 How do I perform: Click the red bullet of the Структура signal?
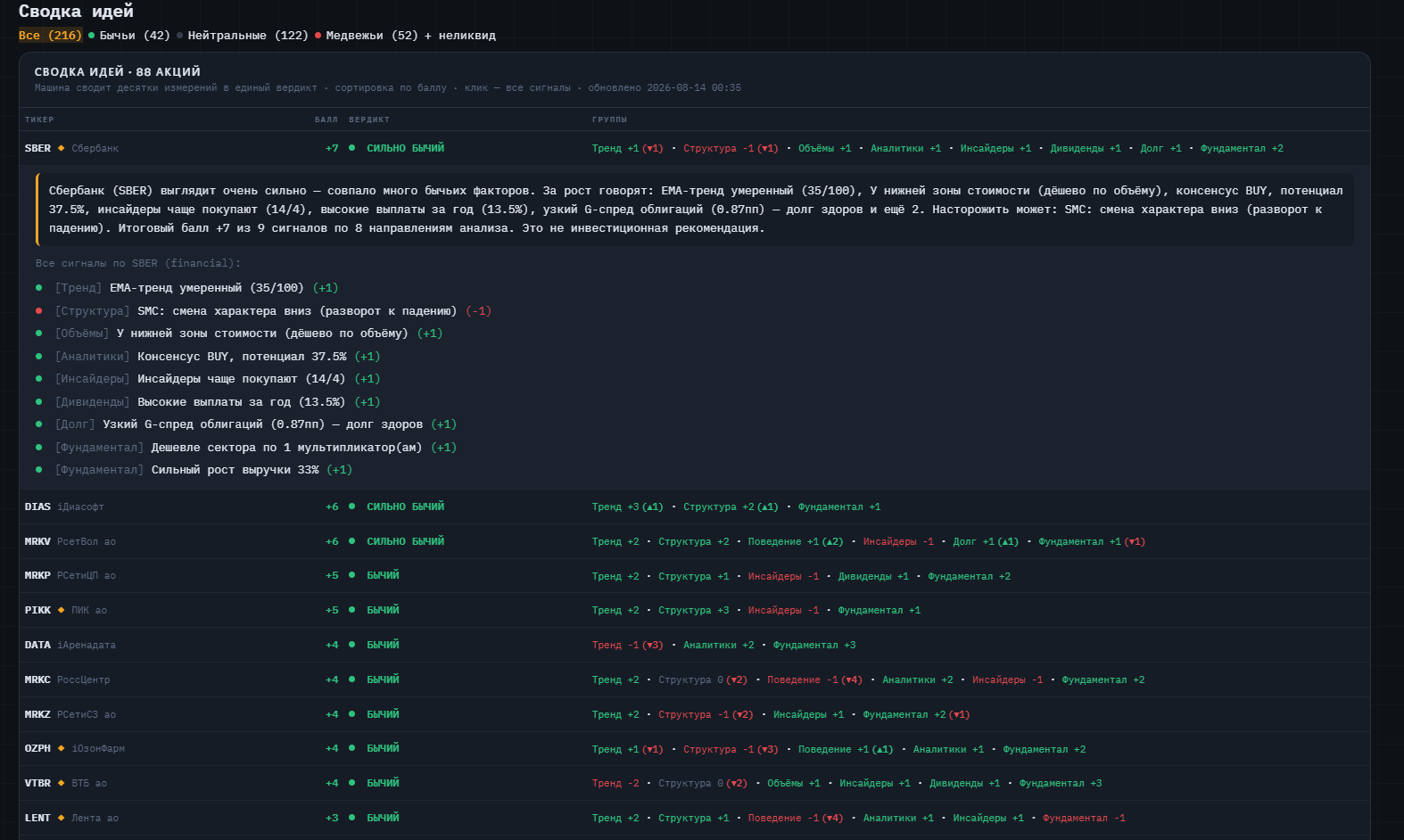pyautogui.click(x=39, y=311)
